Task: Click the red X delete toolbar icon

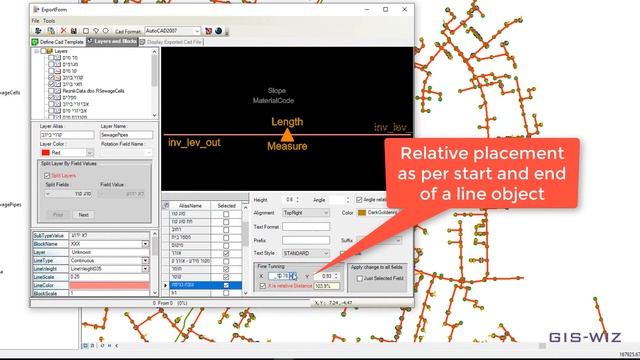Action: click(x=63, y=31)
